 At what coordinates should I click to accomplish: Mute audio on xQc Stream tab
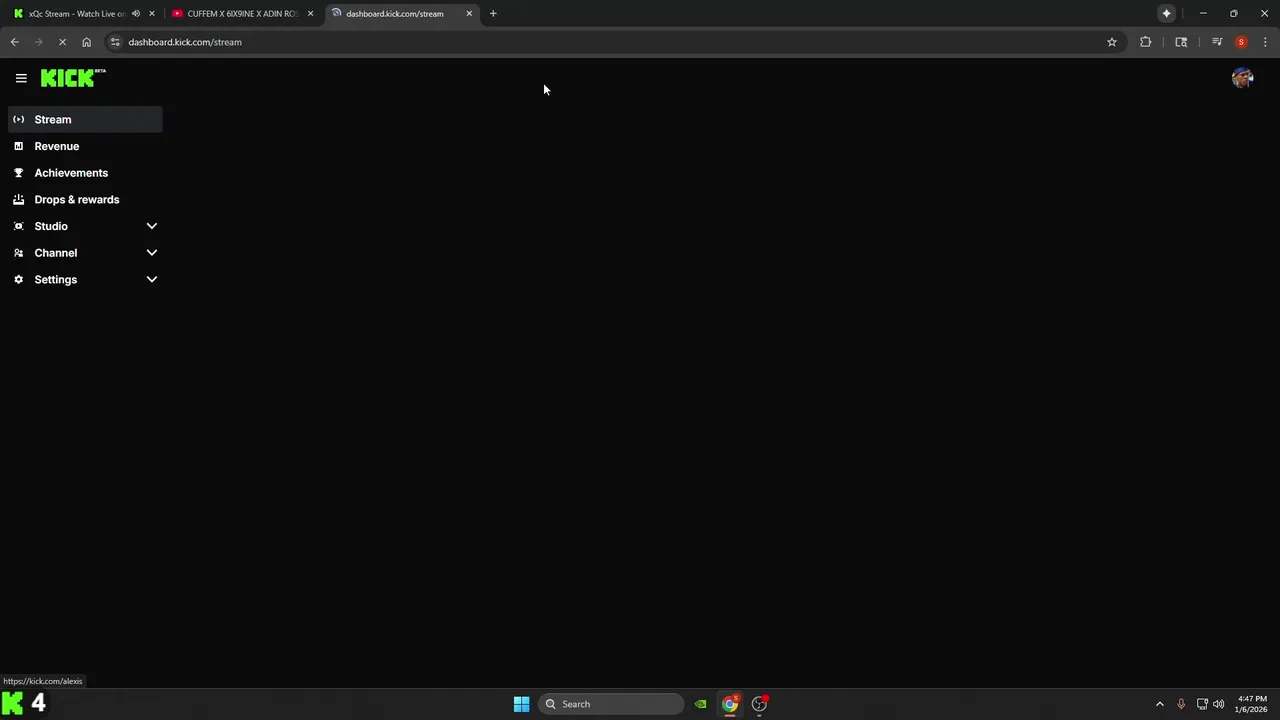pyautogui.click(x=136, y=13)
